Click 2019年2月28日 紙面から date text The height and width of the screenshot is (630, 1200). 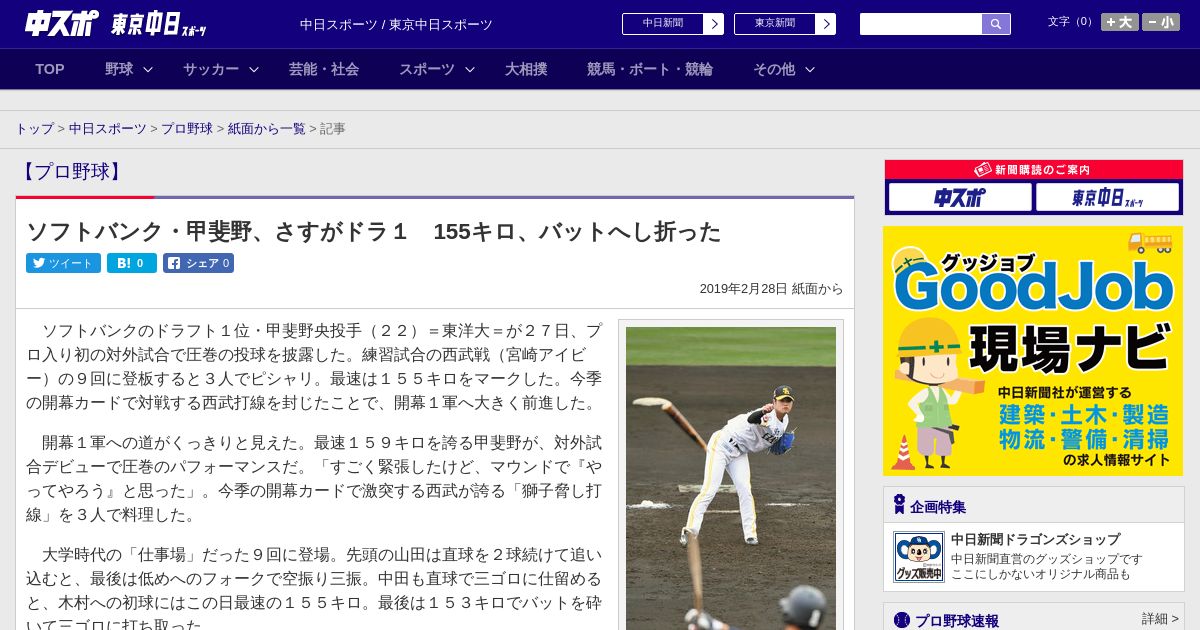click(x=771, y=289)
